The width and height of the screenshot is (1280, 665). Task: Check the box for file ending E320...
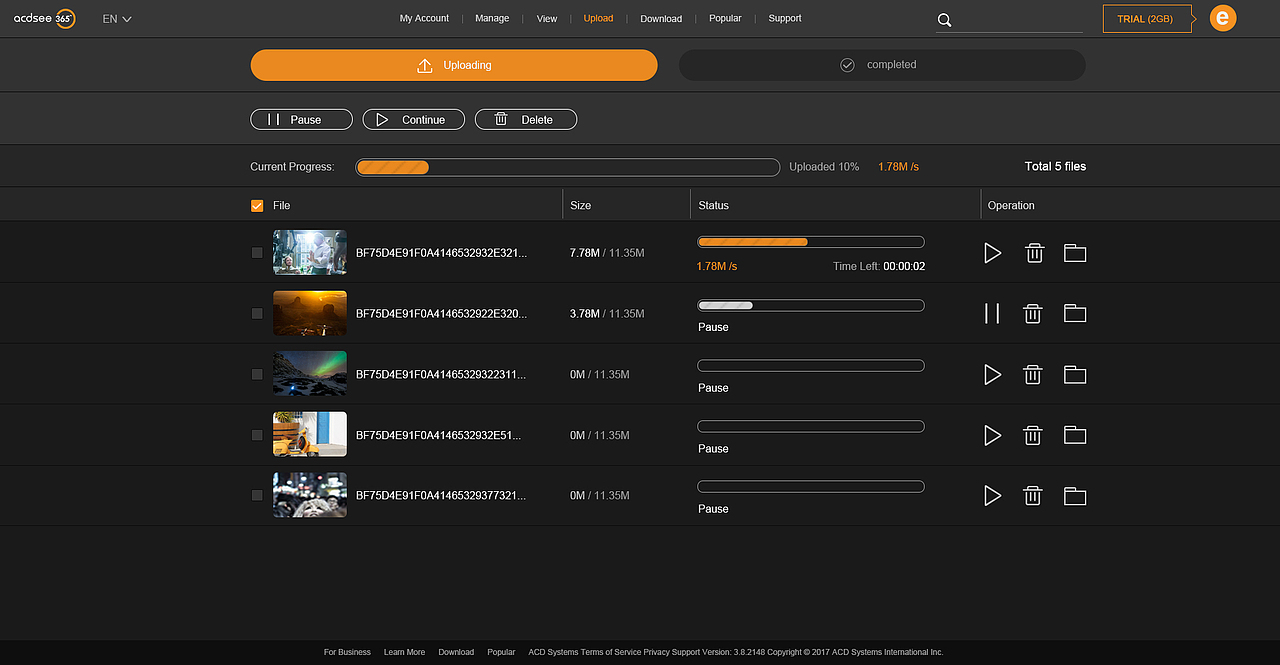(x=257, y=313)
